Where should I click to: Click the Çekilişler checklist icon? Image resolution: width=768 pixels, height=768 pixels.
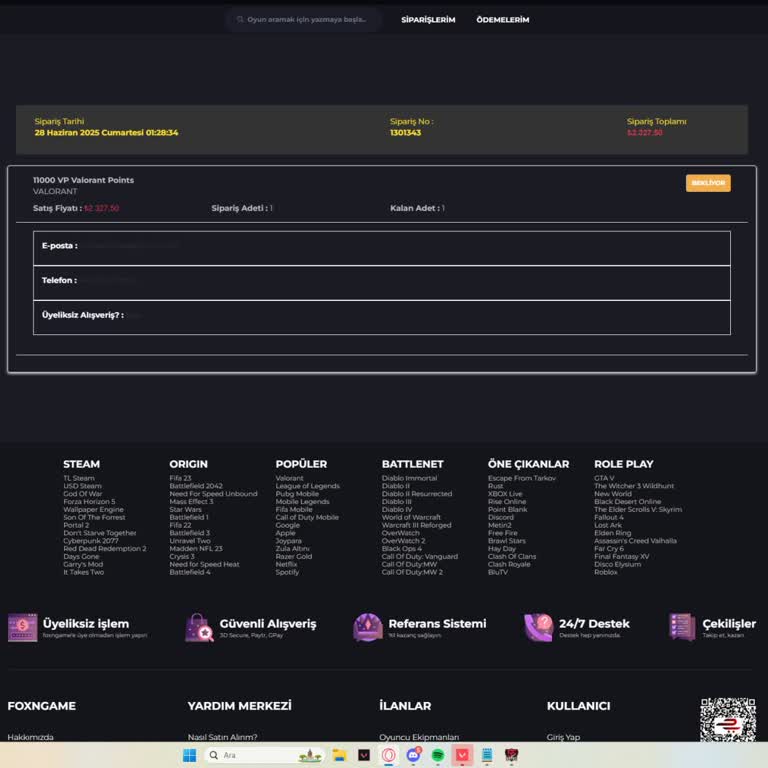[682, 627]
